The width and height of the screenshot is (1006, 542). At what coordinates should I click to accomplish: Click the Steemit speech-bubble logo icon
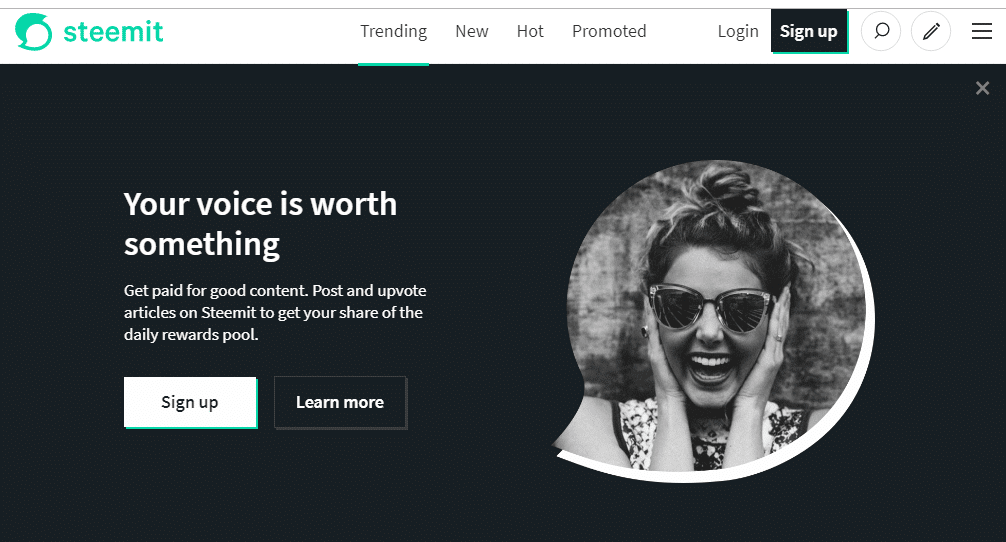tap(33, 32)
